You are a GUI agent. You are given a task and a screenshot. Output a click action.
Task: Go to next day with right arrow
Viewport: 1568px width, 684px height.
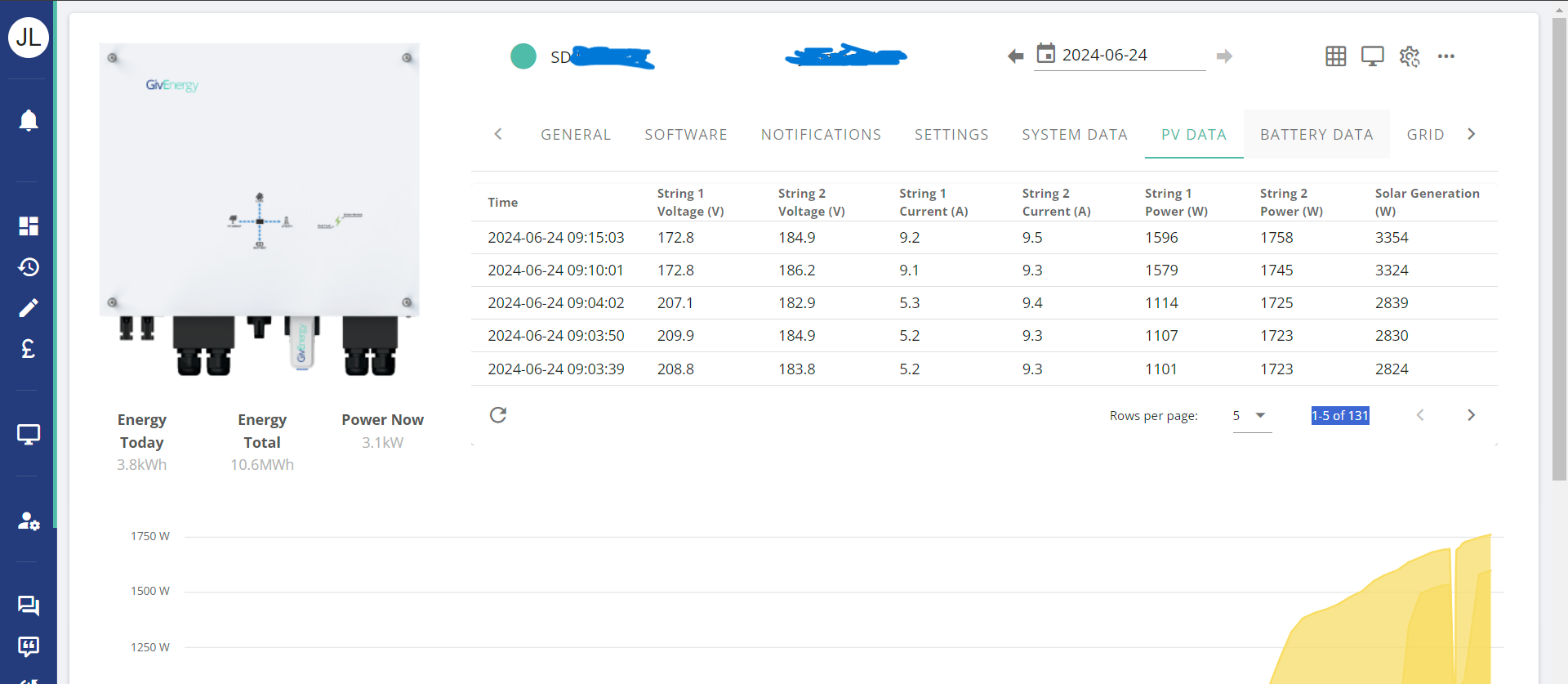(1224, 56)
